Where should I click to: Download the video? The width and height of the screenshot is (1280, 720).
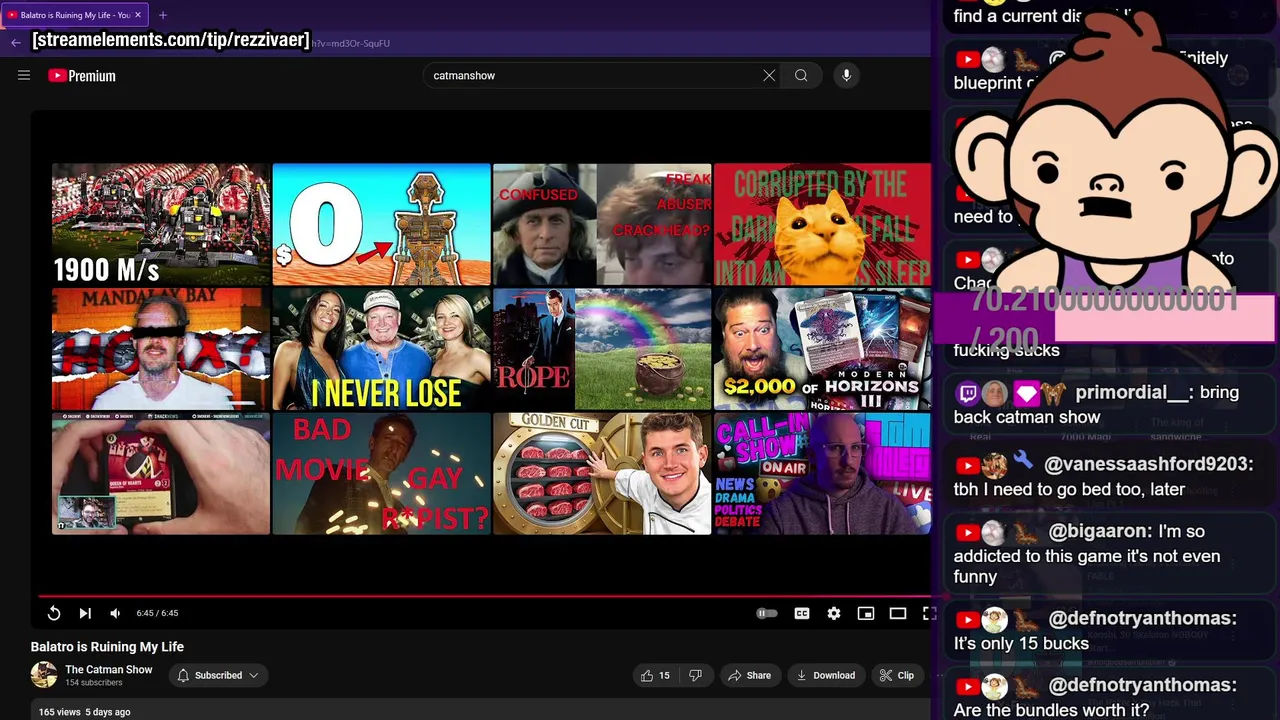pos(825,675)
